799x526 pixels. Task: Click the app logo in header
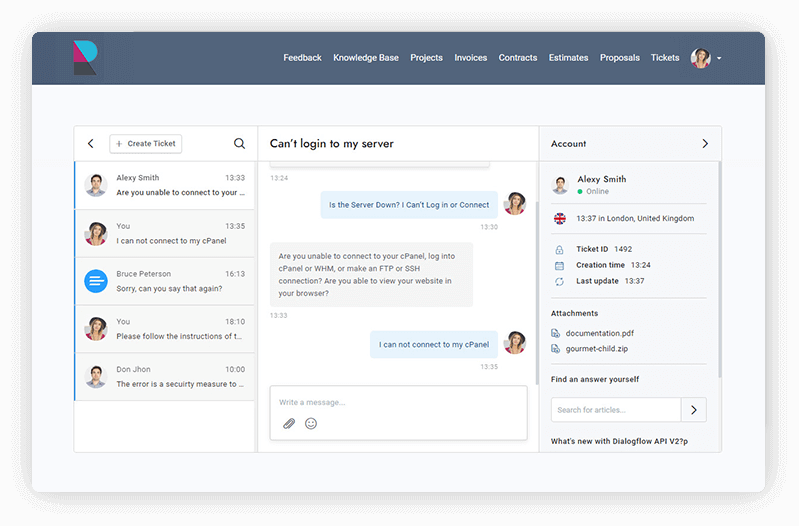pos(85,58)
